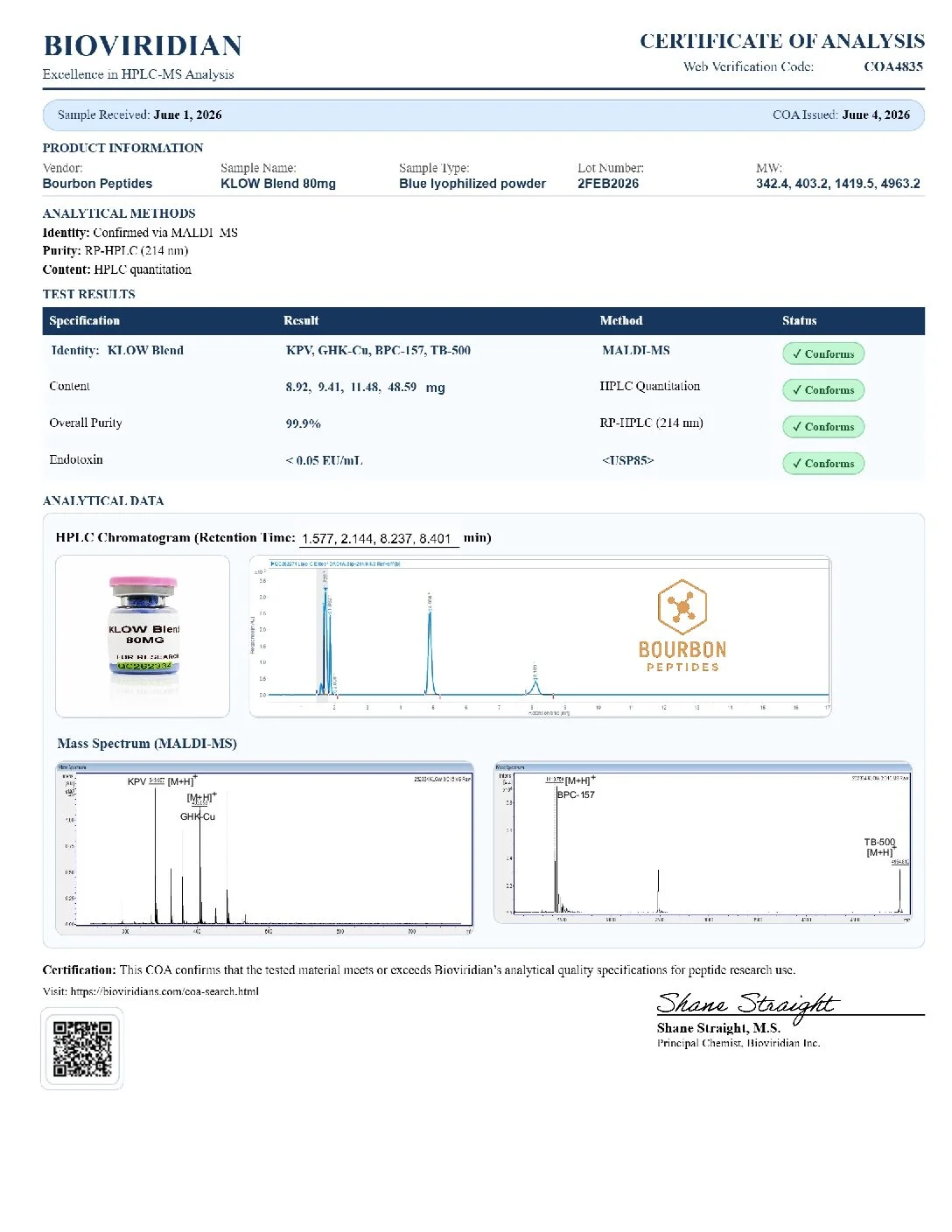Click the web verification code COA4835

[893, 66]
